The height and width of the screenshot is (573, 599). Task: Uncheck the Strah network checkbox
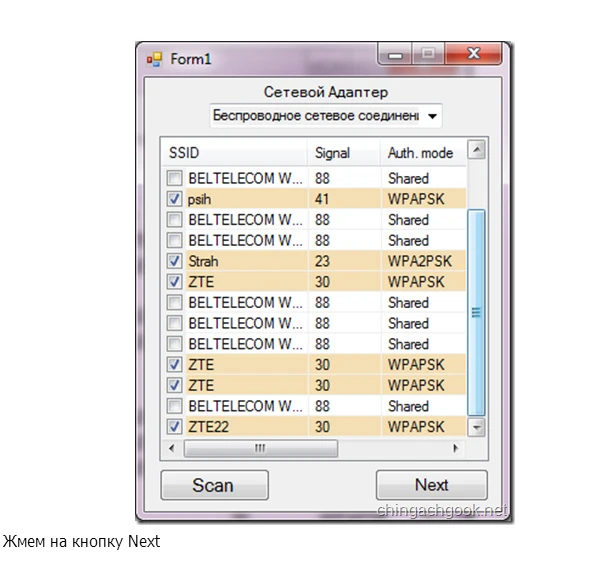[x=175, y=261]
